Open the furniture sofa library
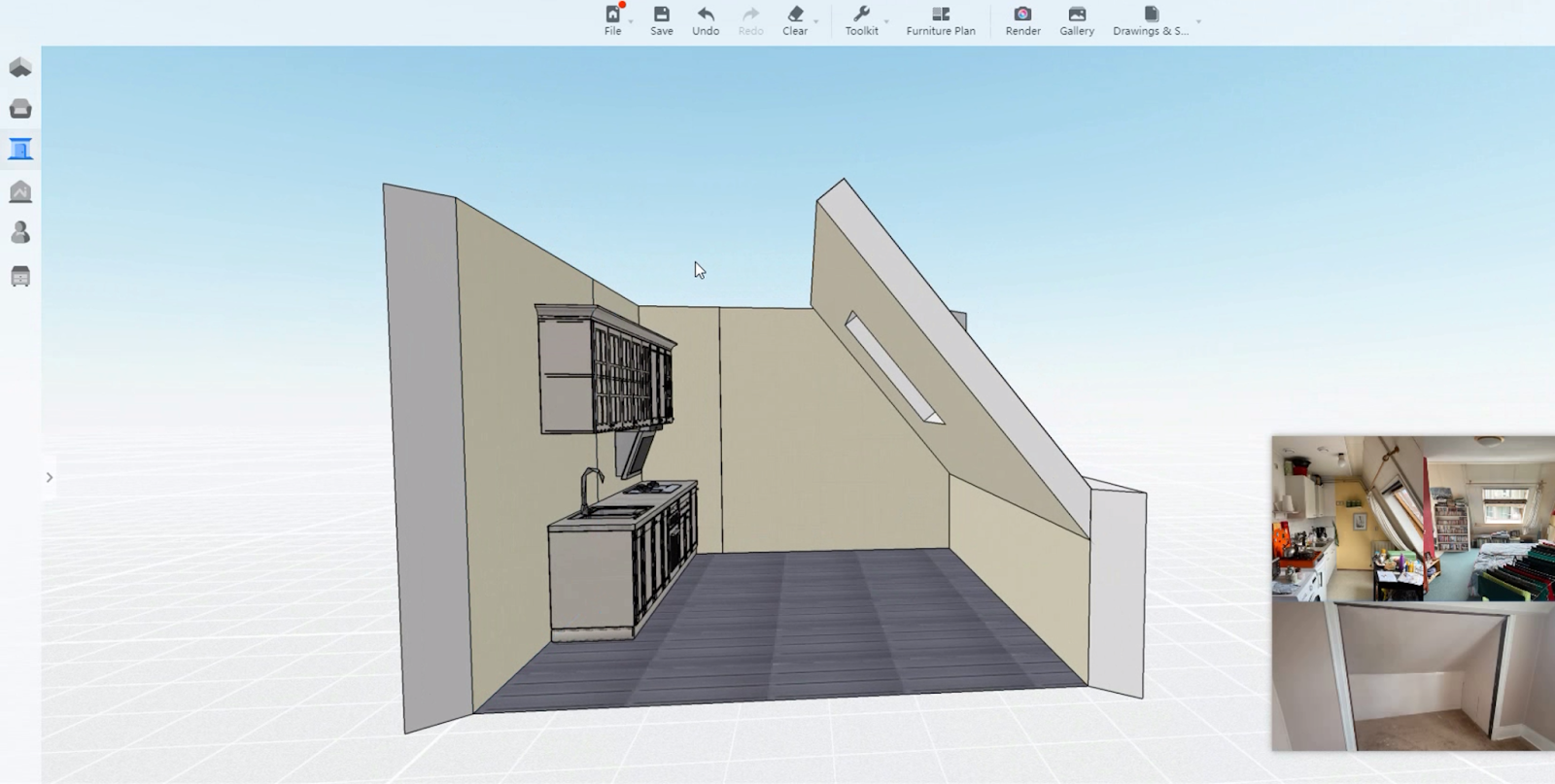 20,109
